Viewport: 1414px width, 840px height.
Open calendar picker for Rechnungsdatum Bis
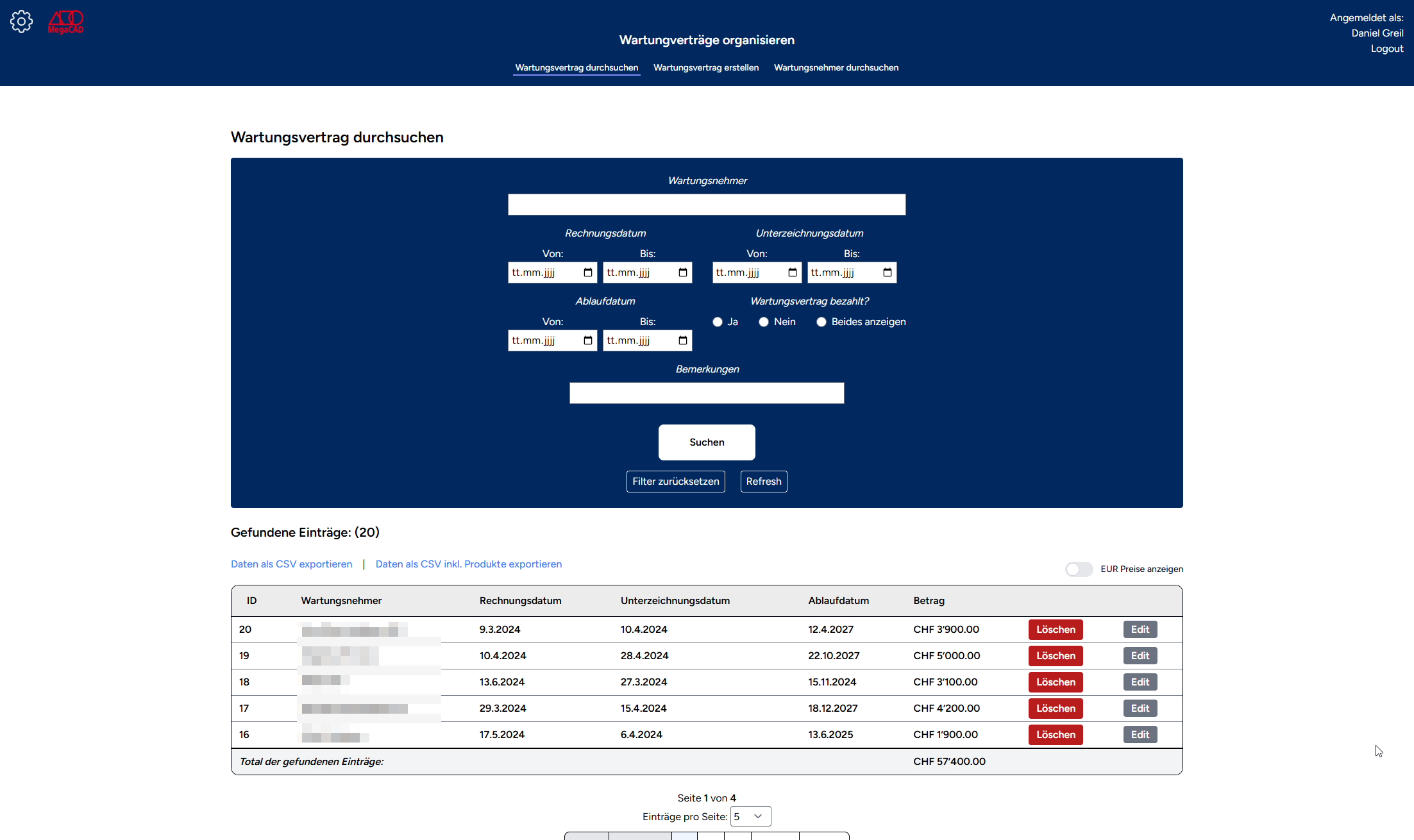[x=682, y=273]
